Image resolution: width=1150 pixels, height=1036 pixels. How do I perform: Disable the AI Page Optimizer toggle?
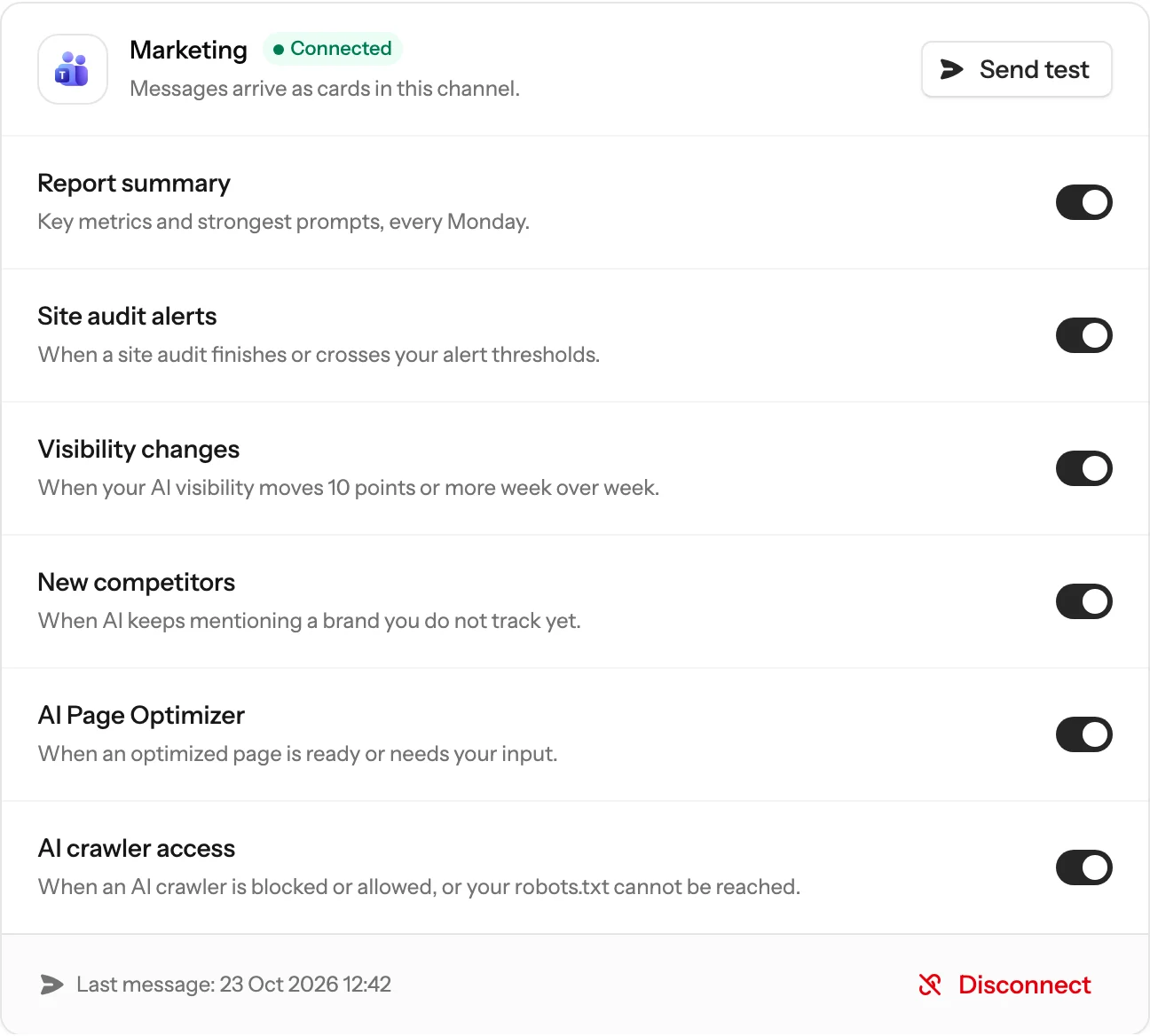(x=1084, y=734)
